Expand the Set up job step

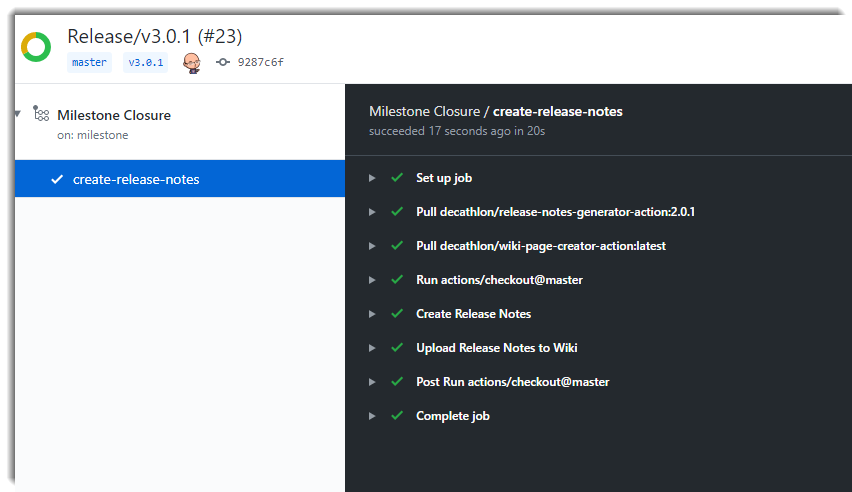coord(372,178)
